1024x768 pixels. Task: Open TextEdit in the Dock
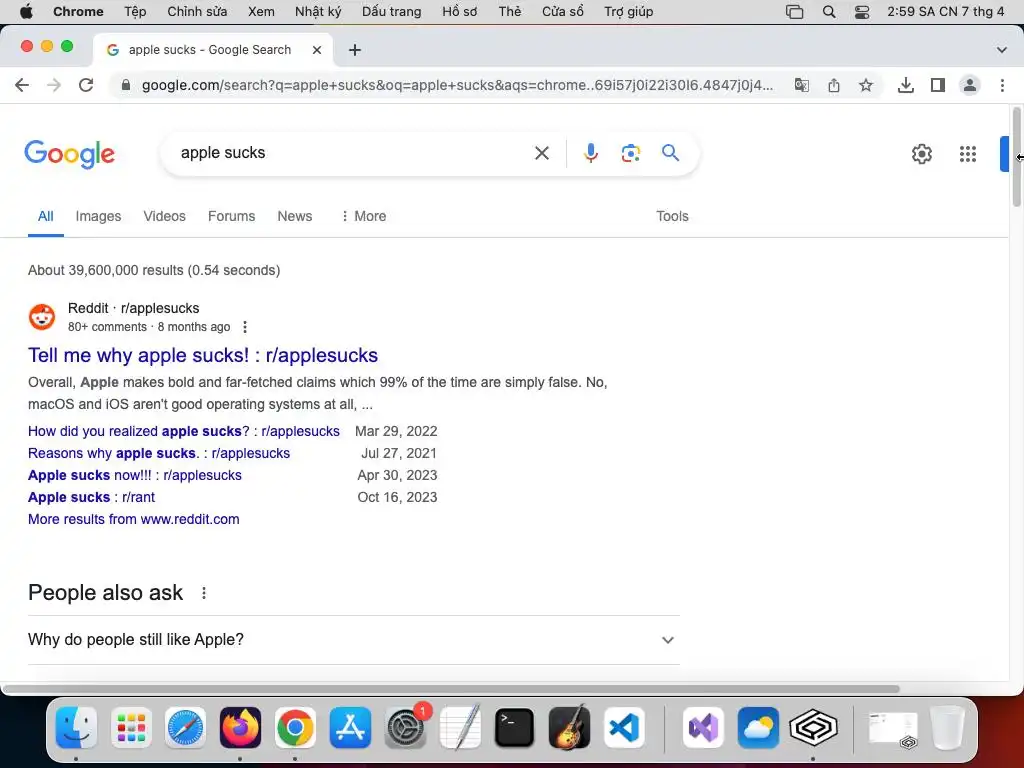[x=460, y=727]
